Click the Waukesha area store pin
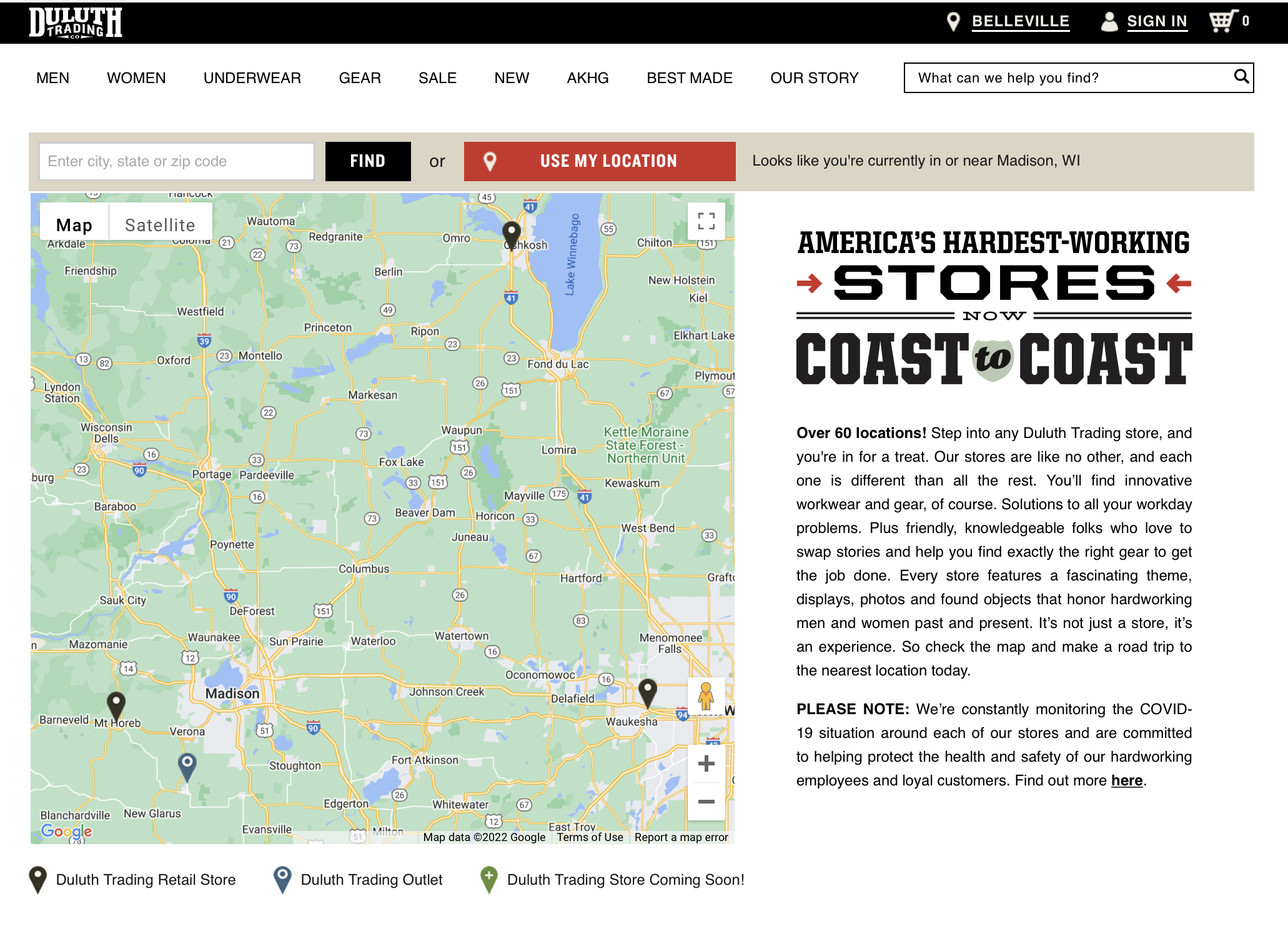Image resolution: width=1288 pixels, height=931 pixels. (648, 691)
